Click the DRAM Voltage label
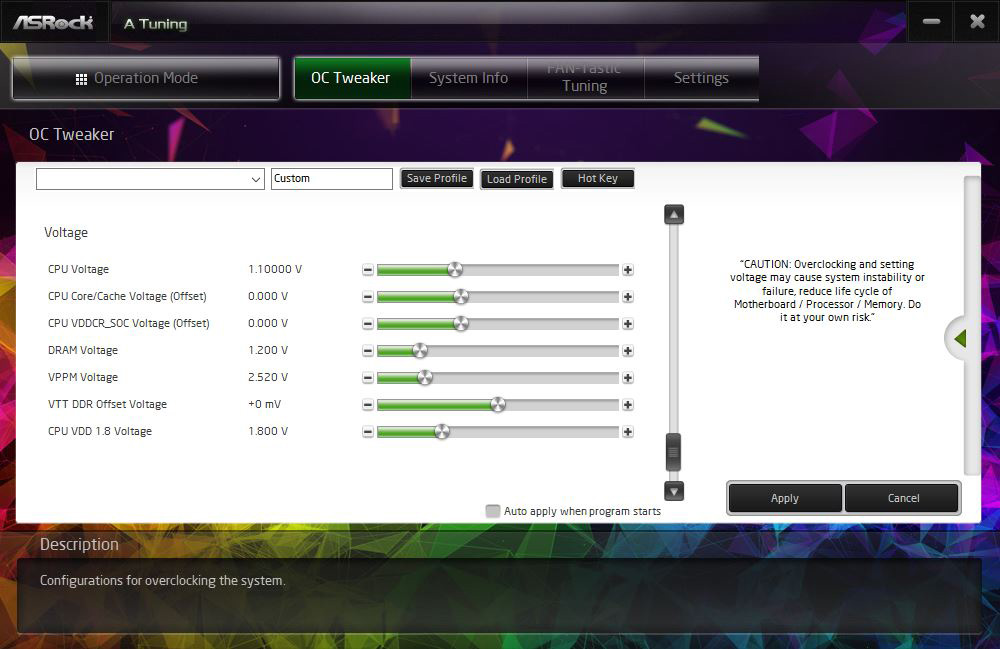Screen dimensions: 1000x649 [83, 350]
